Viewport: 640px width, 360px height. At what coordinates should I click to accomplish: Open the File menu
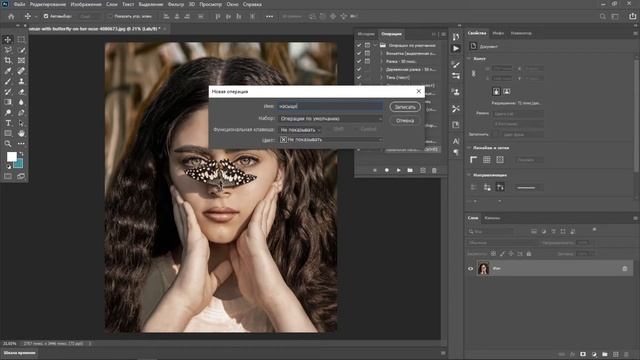point(19,4)
